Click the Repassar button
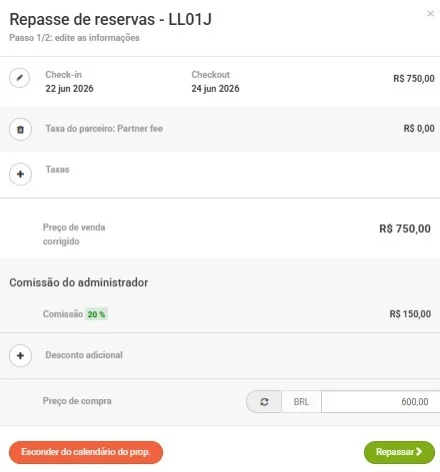This screenshot has width=440, height=472. tap(399, 452)
